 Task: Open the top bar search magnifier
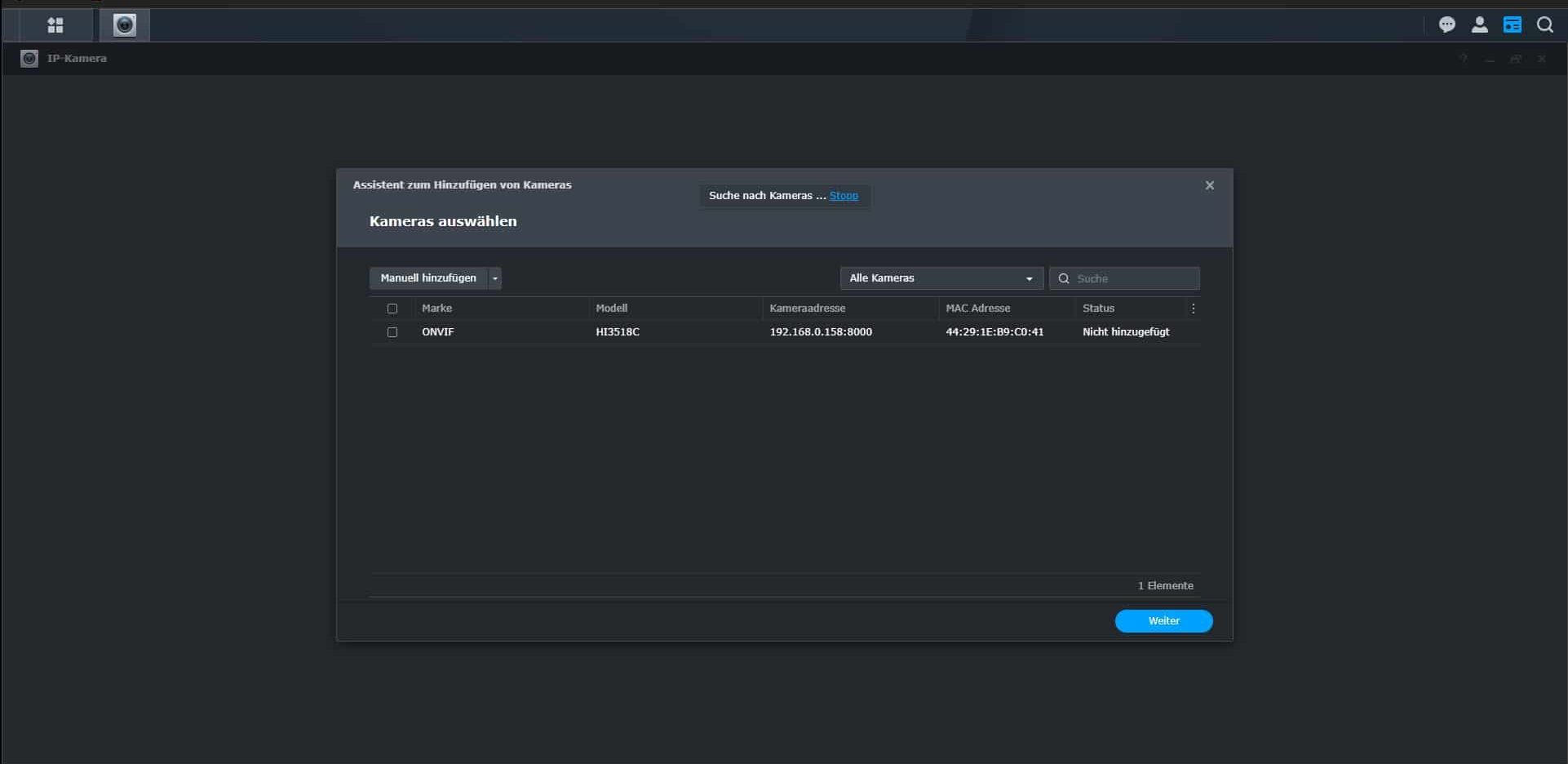1544,25
